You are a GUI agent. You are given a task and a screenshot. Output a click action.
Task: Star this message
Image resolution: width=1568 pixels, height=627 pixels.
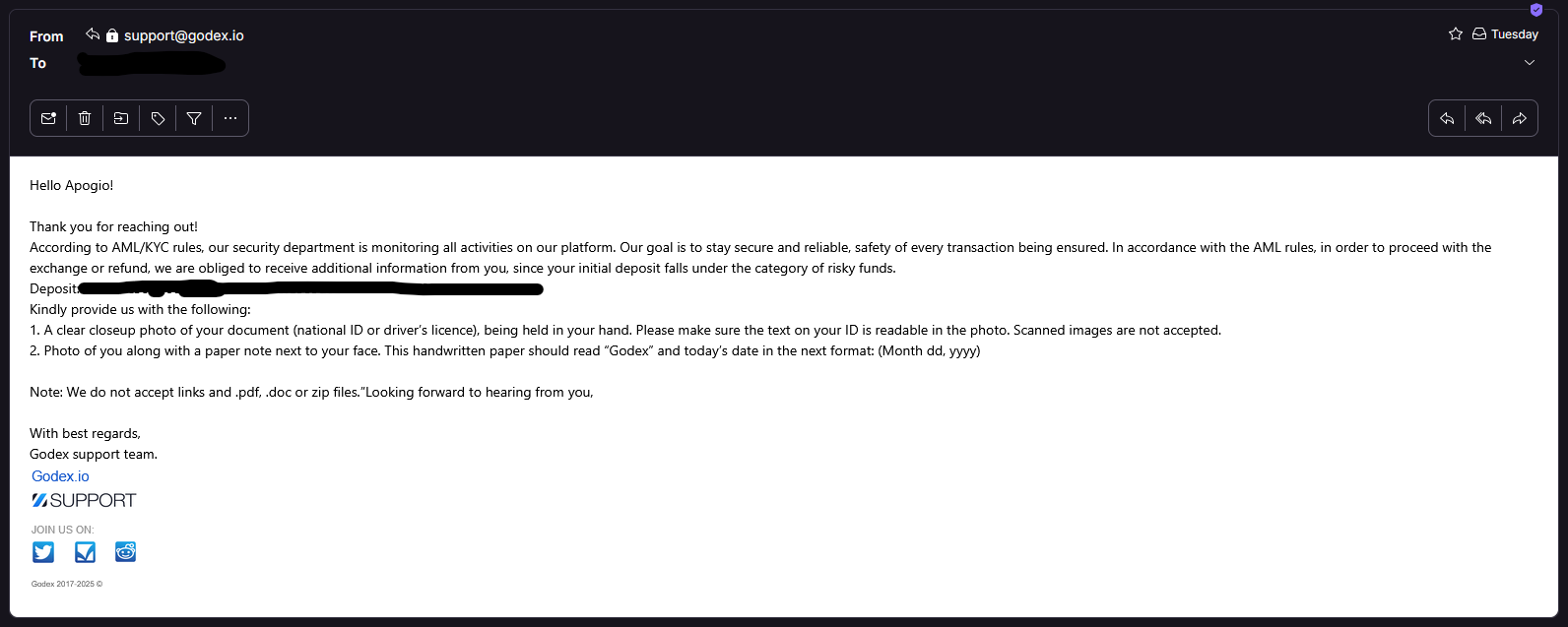click(x=1456, y=34)
